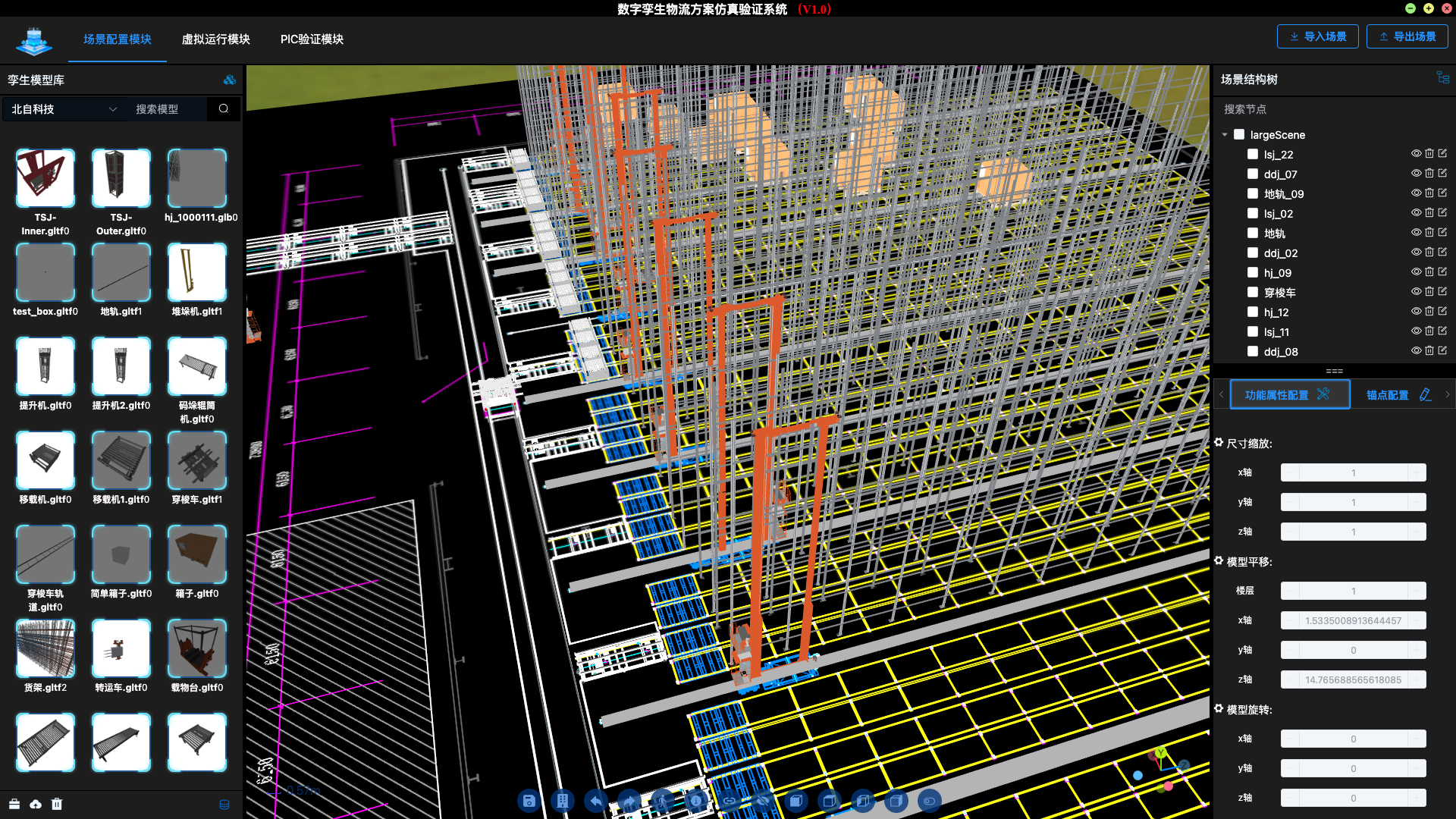Click the search magnifier in the model library
The height and width of the screenshot is (819, 1456).
point(224,108)
